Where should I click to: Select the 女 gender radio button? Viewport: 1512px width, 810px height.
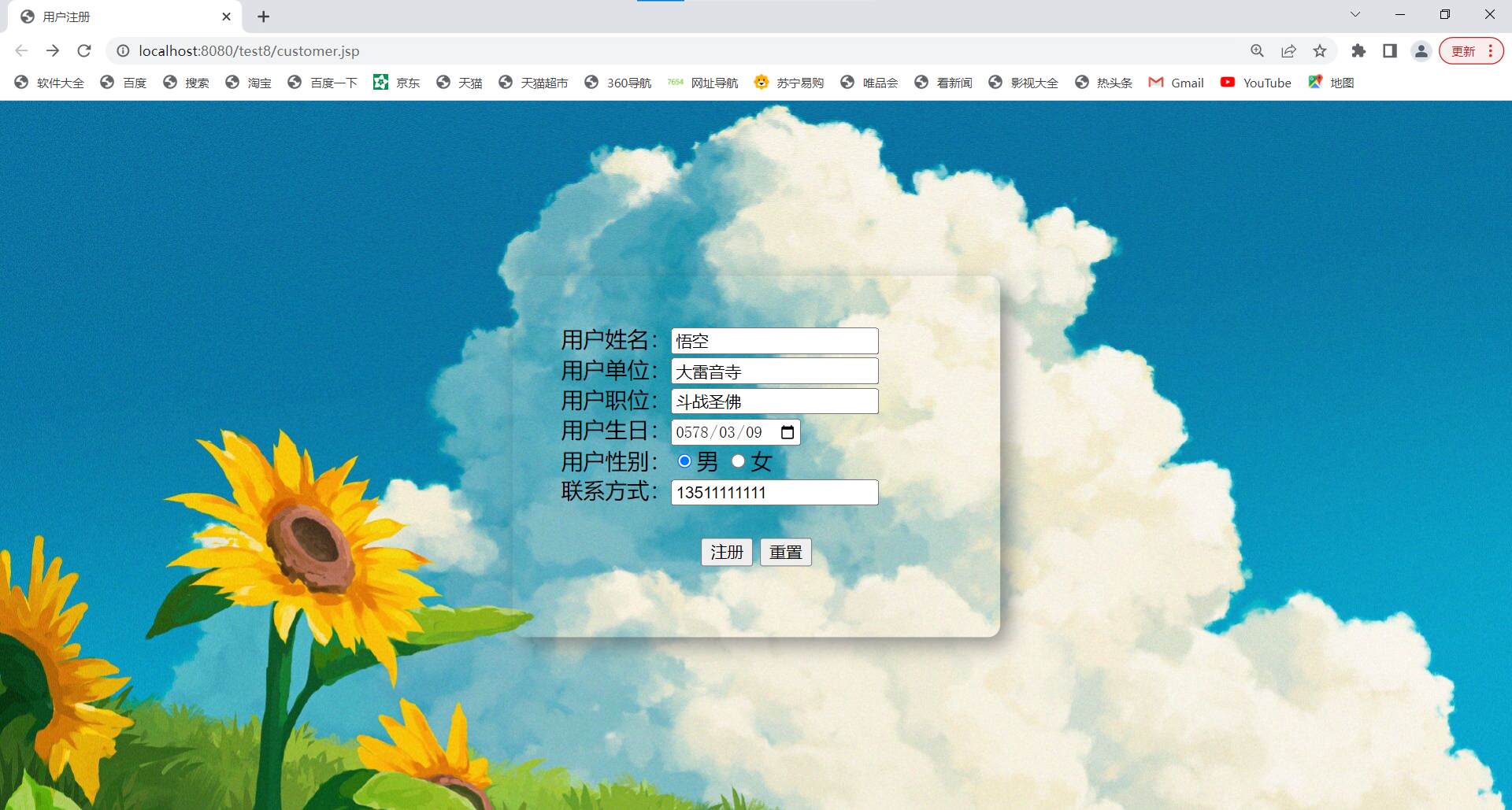[737, 461]
